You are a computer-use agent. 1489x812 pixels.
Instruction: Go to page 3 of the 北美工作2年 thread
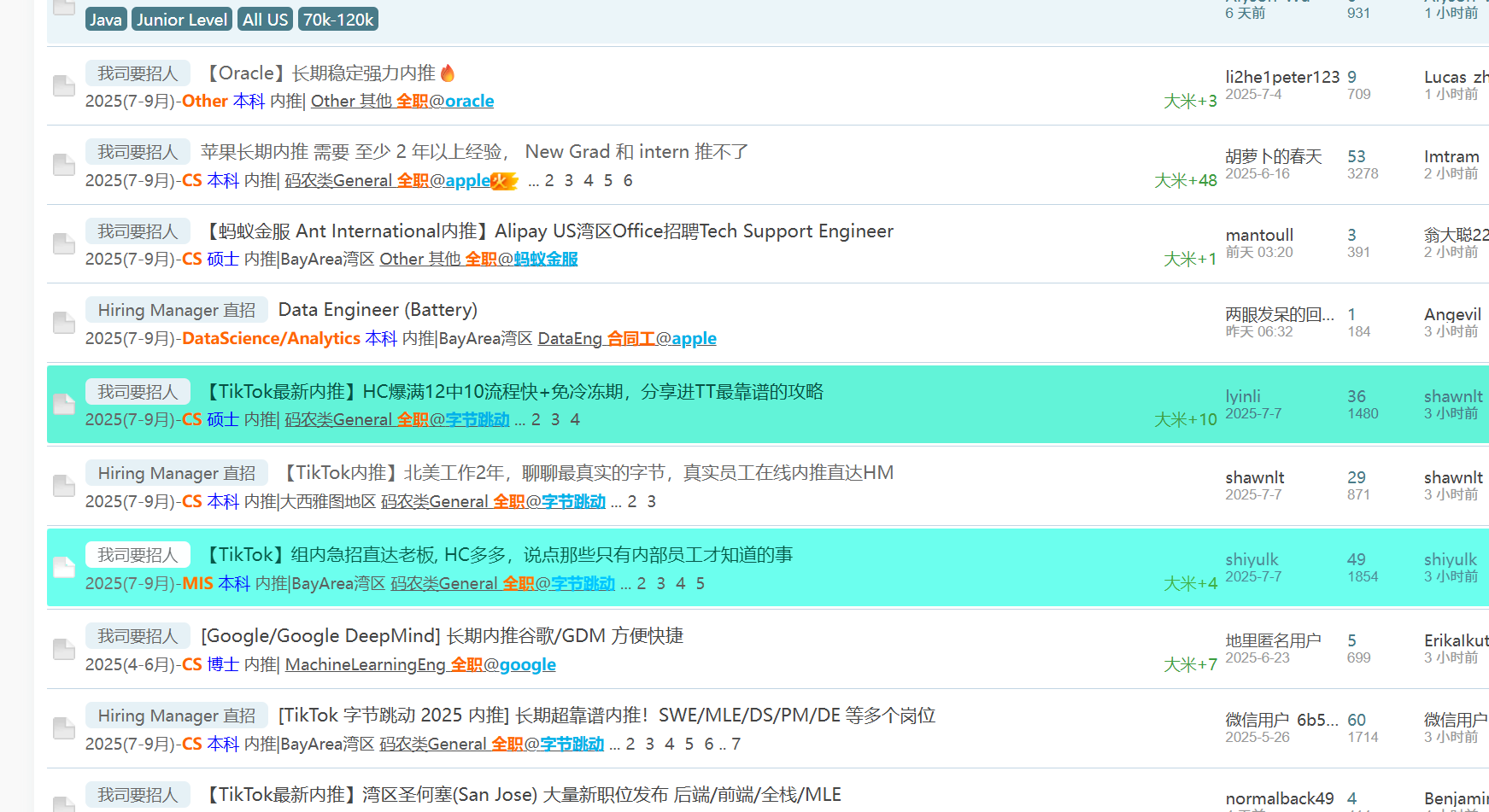(652, 502)
